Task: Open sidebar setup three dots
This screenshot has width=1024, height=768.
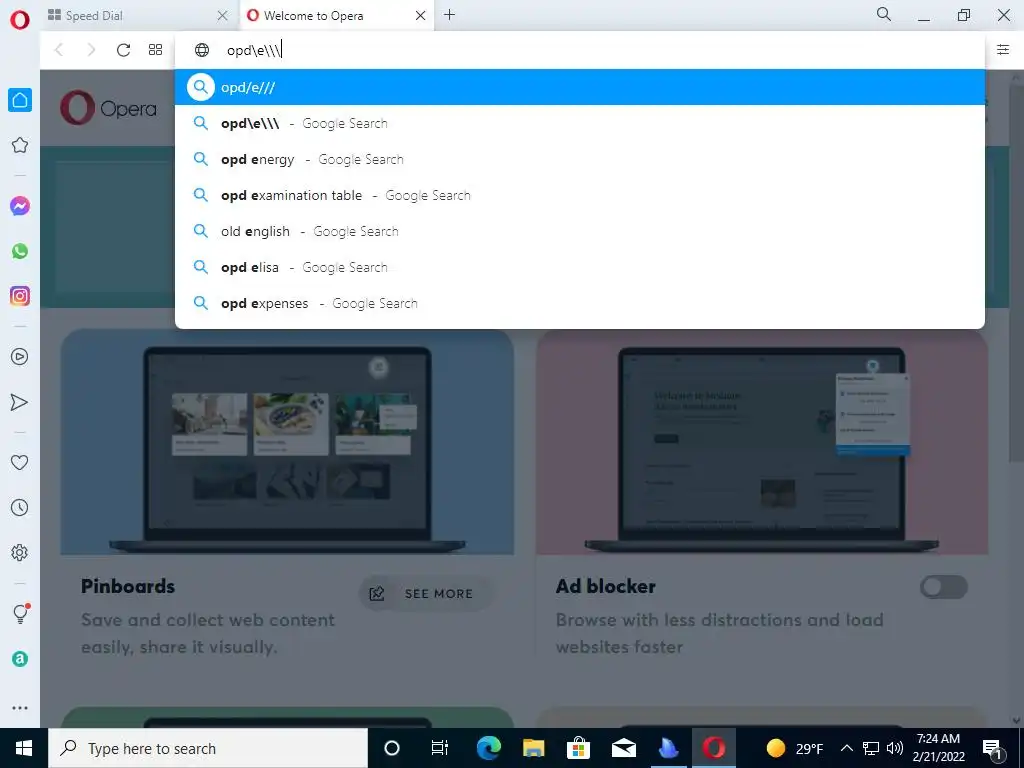Action: coord(20,708)
